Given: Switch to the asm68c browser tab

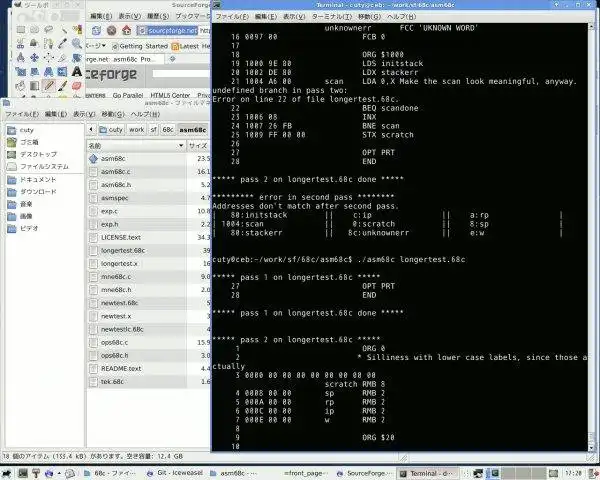Looking at the screenshot, I should (x=124, y=59).
